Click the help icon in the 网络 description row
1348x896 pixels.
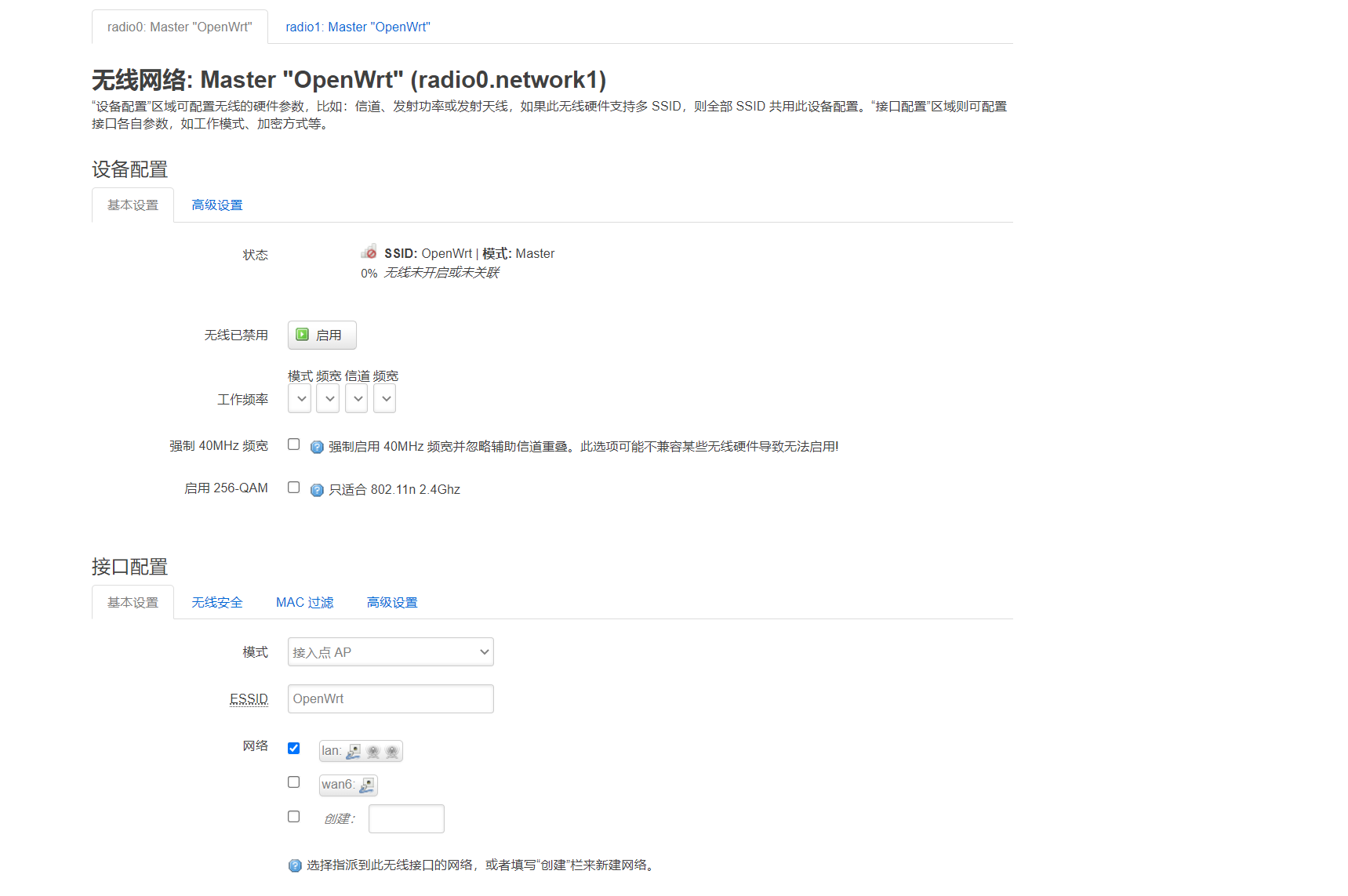[294, 865]
